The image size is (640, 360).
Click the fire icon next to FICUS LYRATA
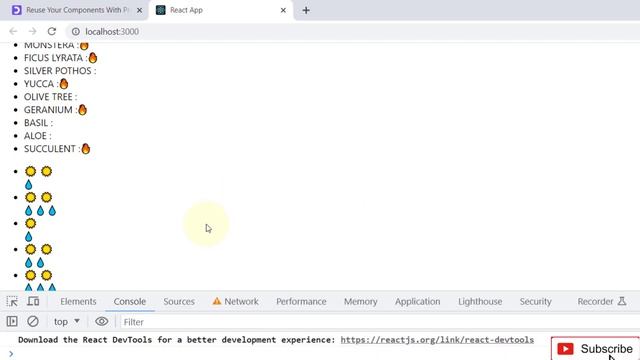tap(93, 58)
